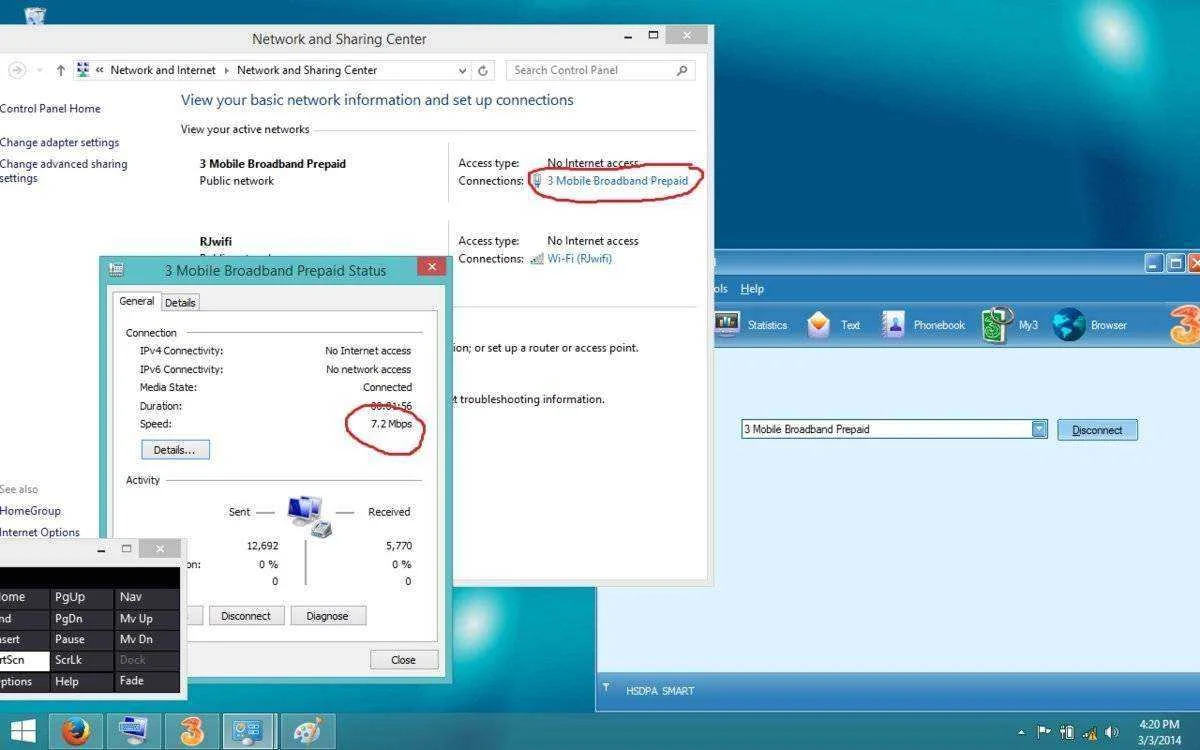Open the My3 icon
Viewport: 1200px width, 750px height.
coord(997,325)
